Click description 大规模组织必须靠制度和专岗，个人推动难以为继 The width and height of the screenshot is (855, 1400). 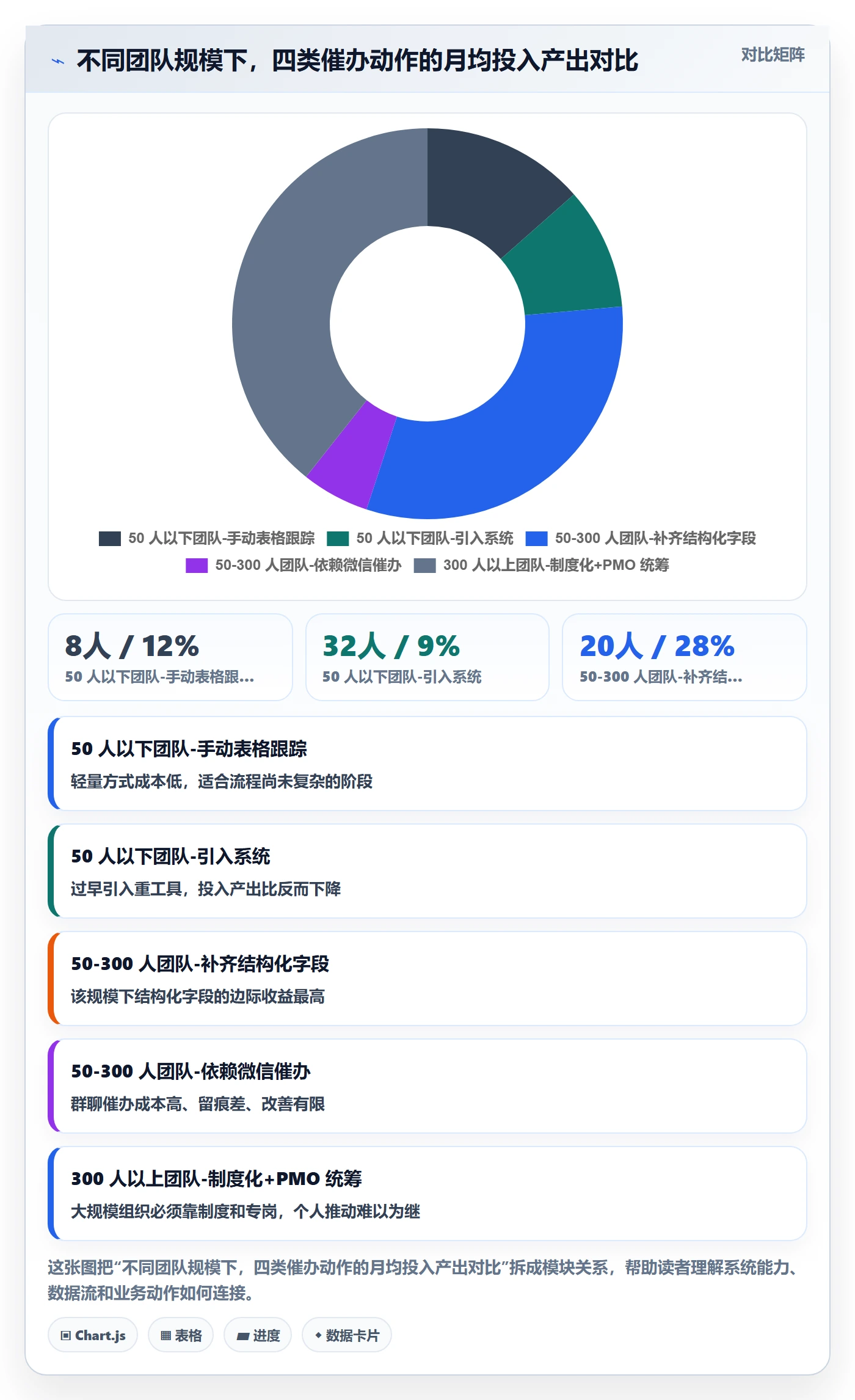[246, 1212]
